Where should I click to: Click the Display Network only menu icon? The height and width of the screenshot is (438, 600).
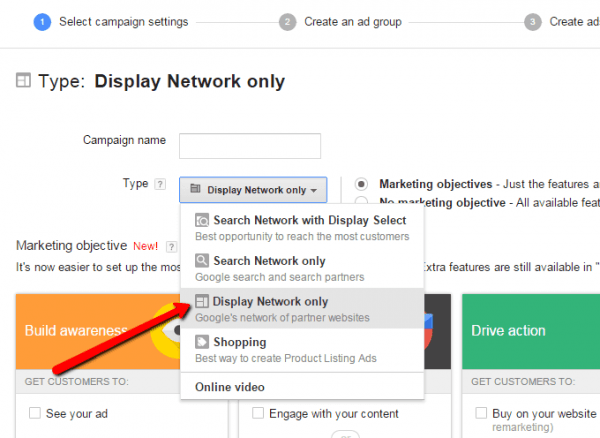click(202, 301)
